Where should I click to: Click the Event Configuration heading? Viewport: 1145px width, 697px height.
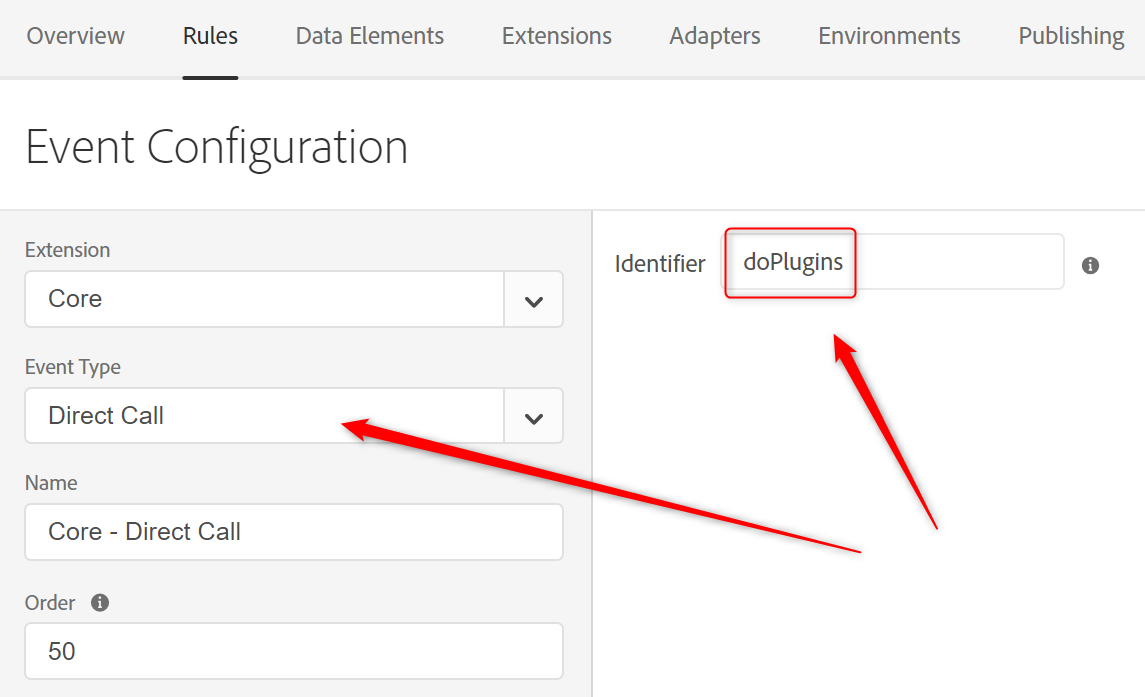pos(217,147)
